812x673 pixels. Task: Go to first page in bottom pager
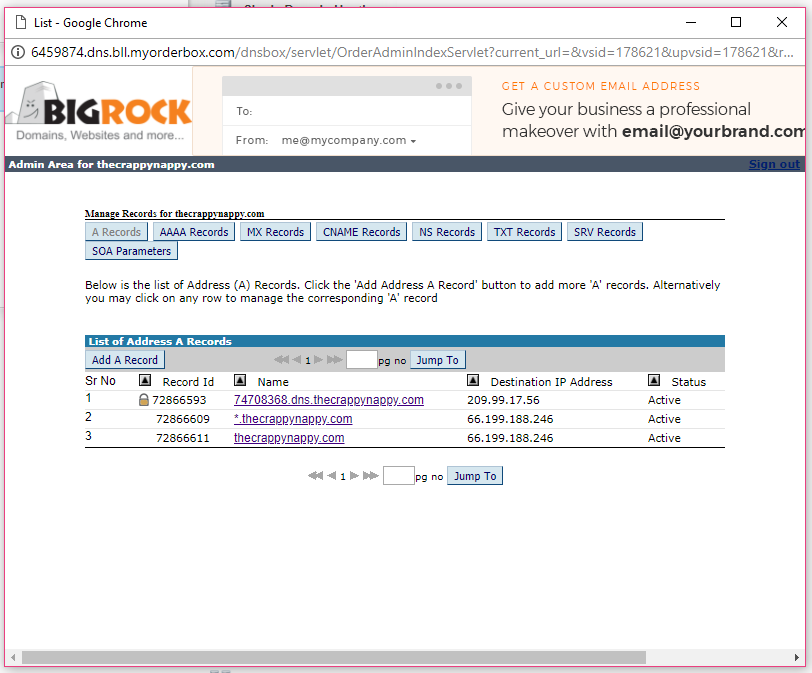click(x=315, y=475)
